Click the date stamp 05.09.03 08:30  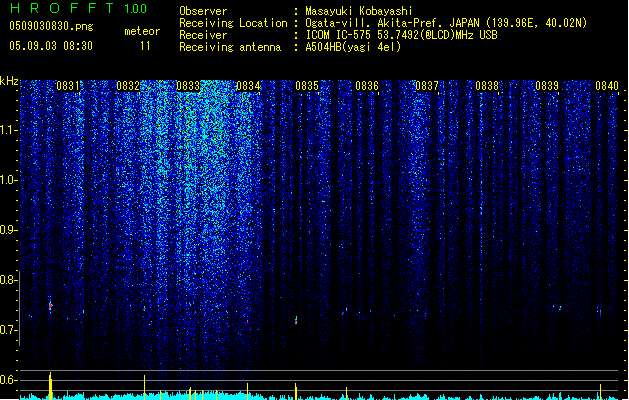click(x=51, y=46)
